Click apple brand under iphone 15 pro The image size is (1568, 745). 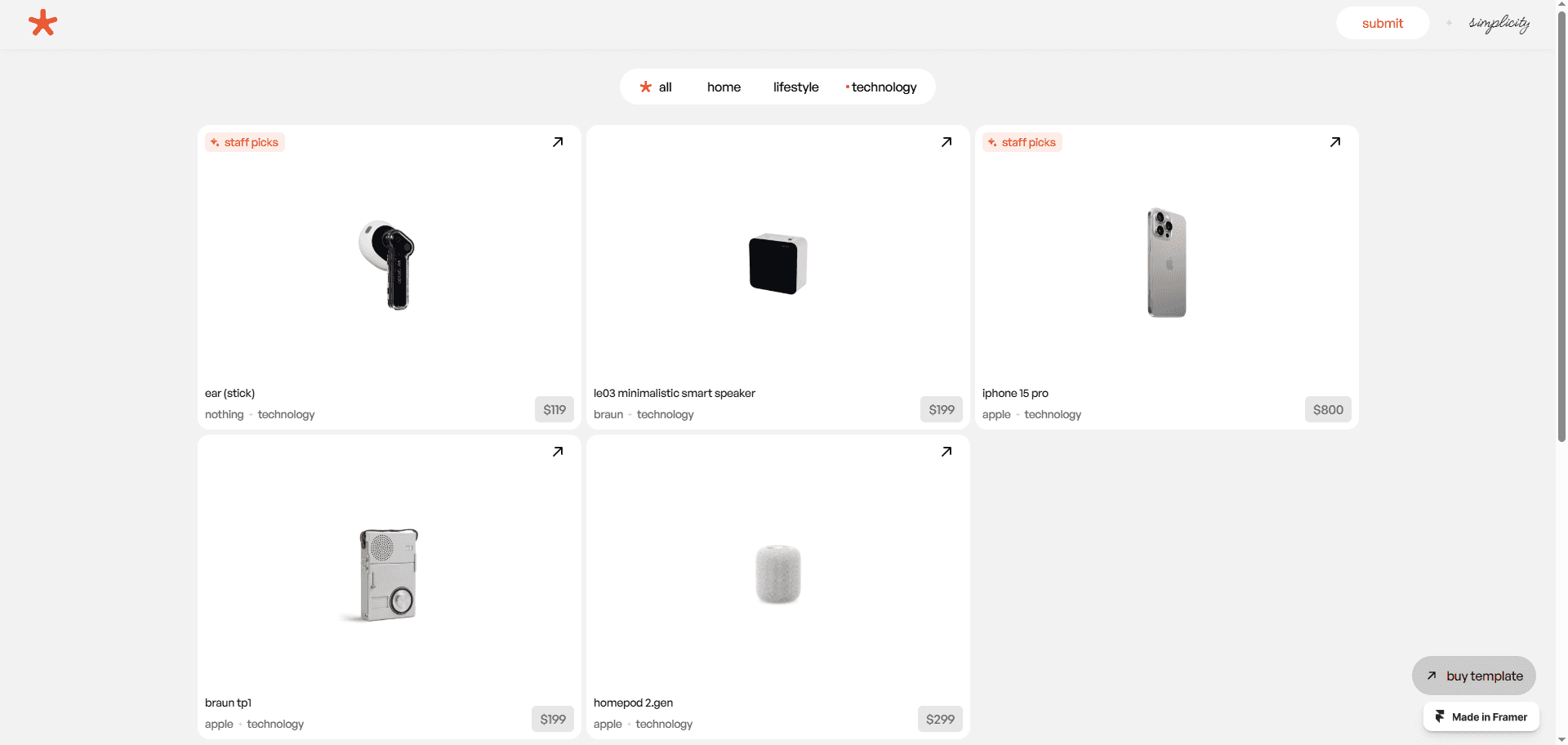[996, 414]
